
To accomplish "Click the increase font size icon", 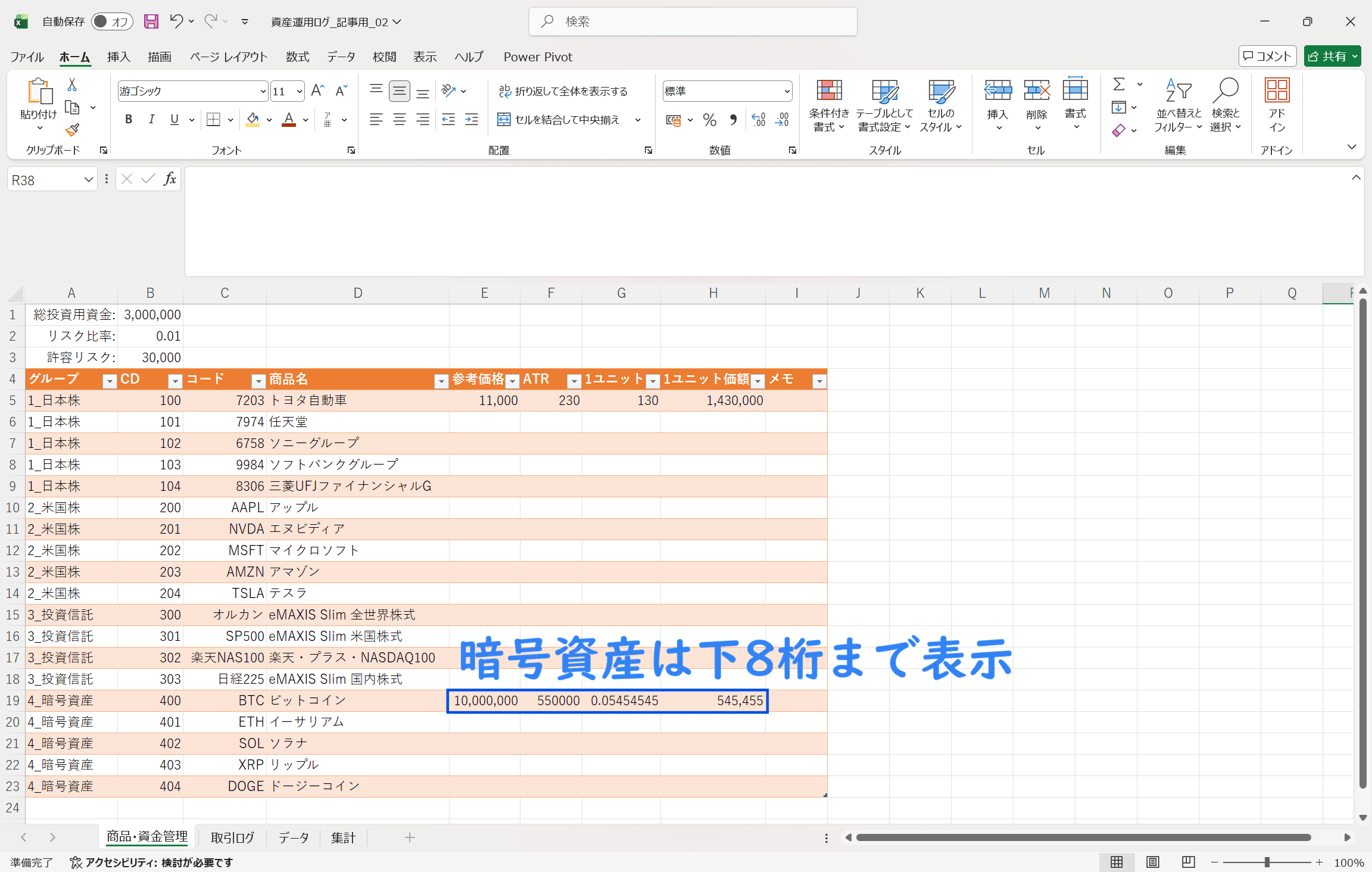I will (317, 91).
